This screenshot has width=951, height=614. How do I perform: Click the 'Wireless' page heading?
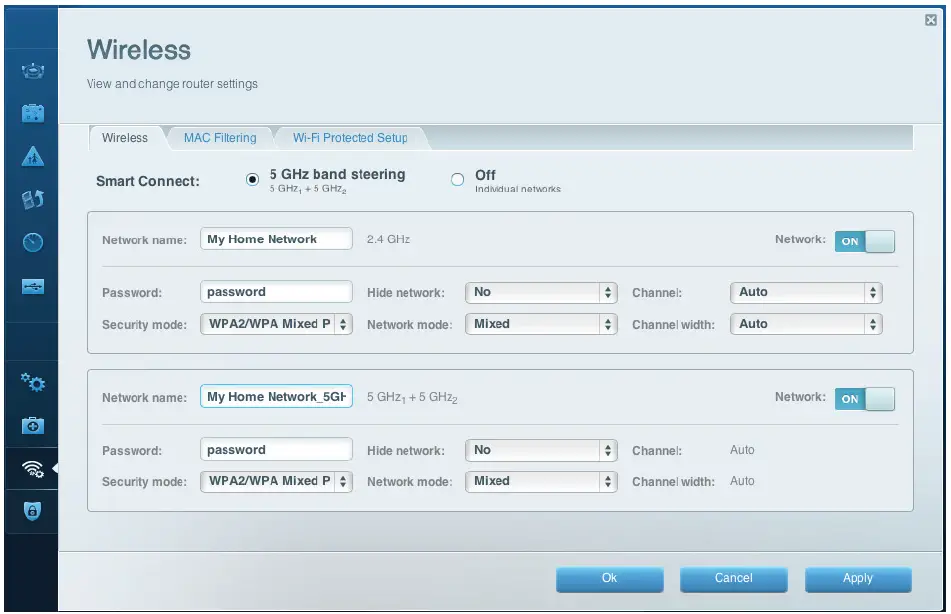click(x=139, y=50)
